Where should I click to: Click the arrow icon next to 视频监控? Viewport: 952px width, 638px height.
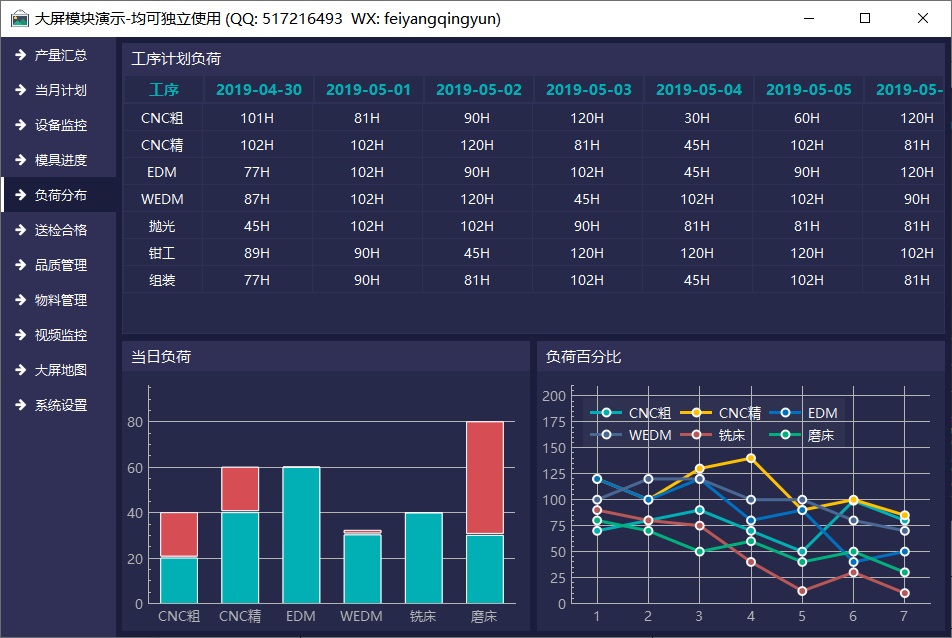[20, 335]
